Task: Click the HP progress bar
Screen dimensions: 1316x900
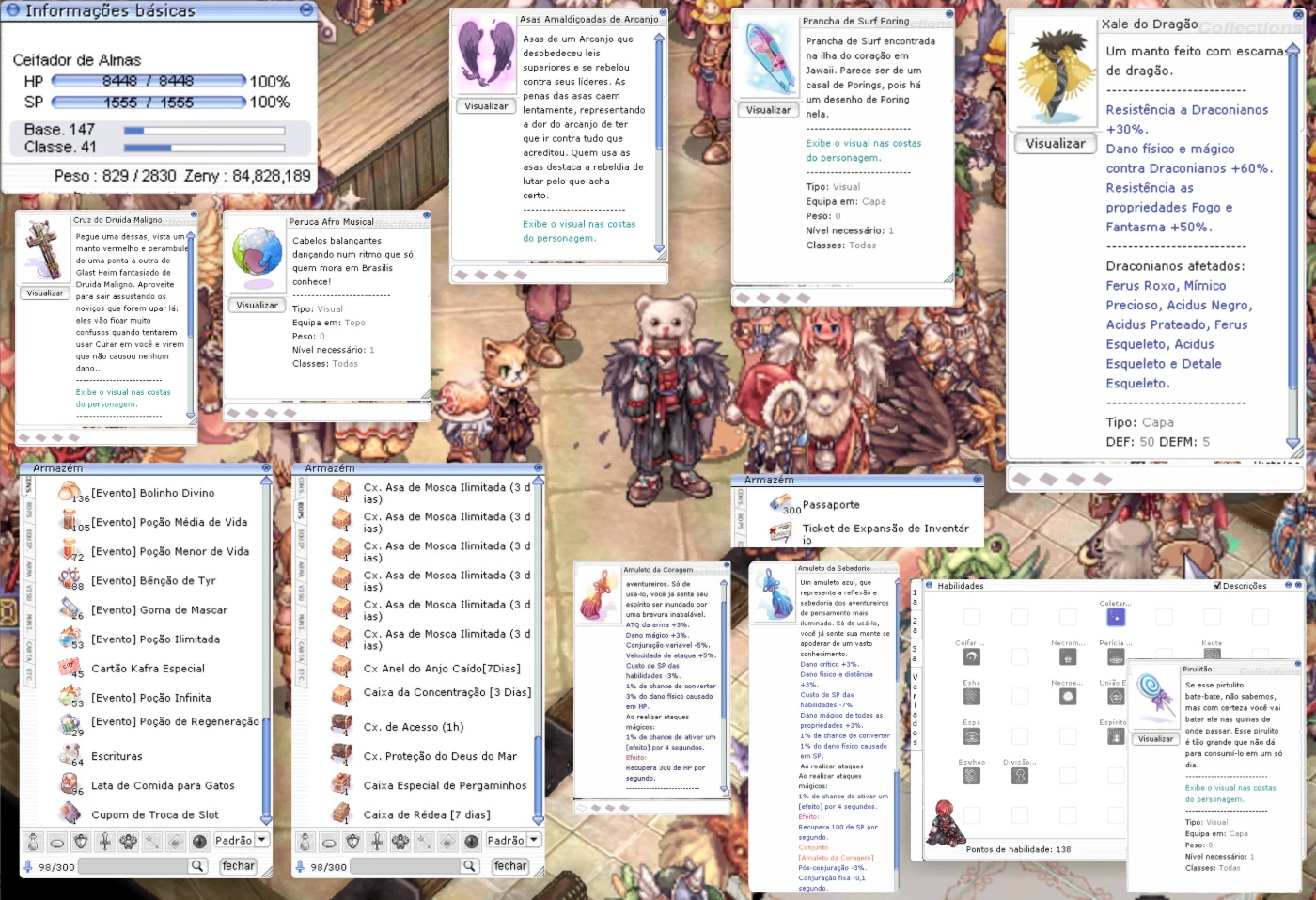Action: 149,82
